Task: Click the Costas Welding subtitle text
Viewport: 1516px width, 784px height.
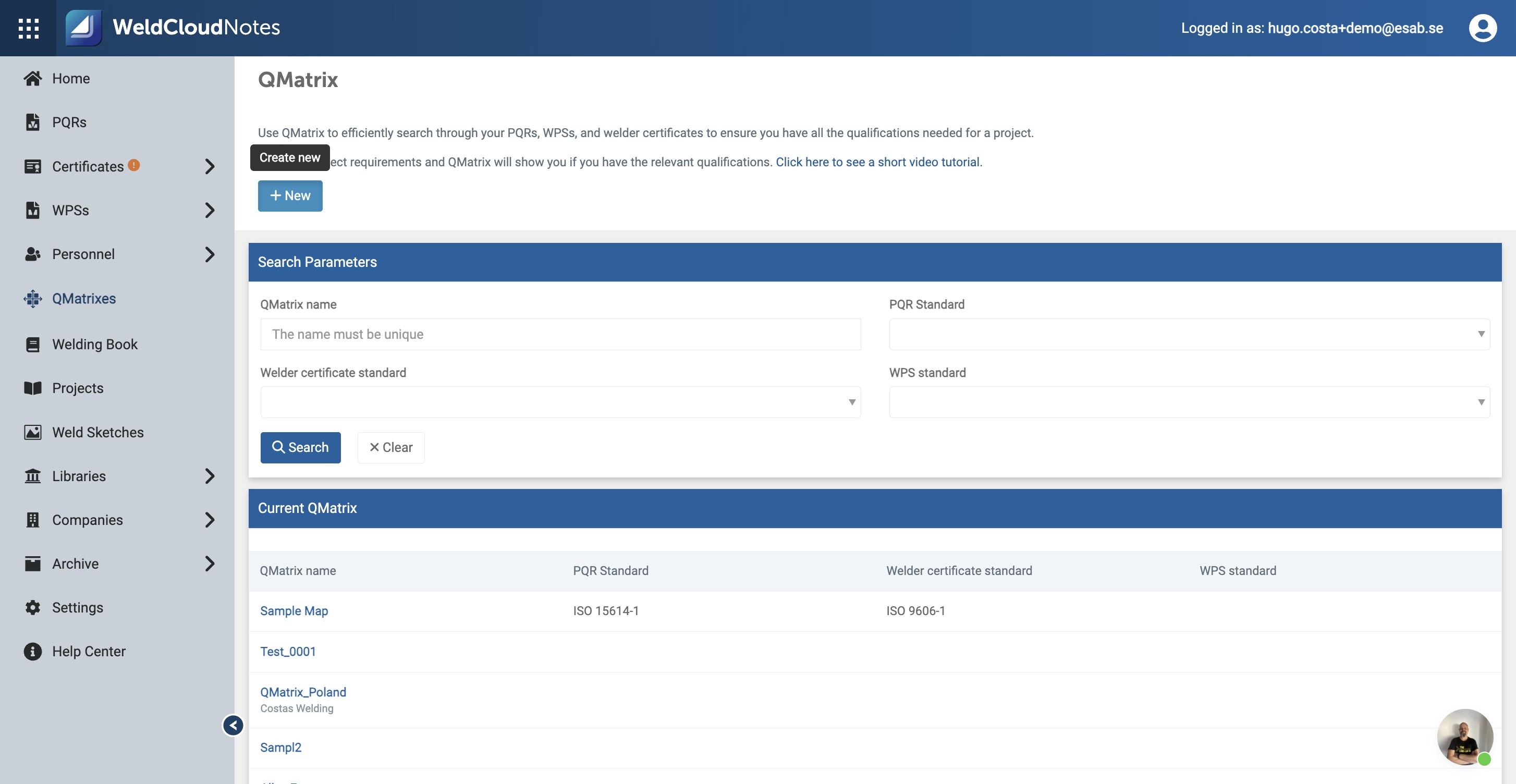Action: (x=297, y=708)
